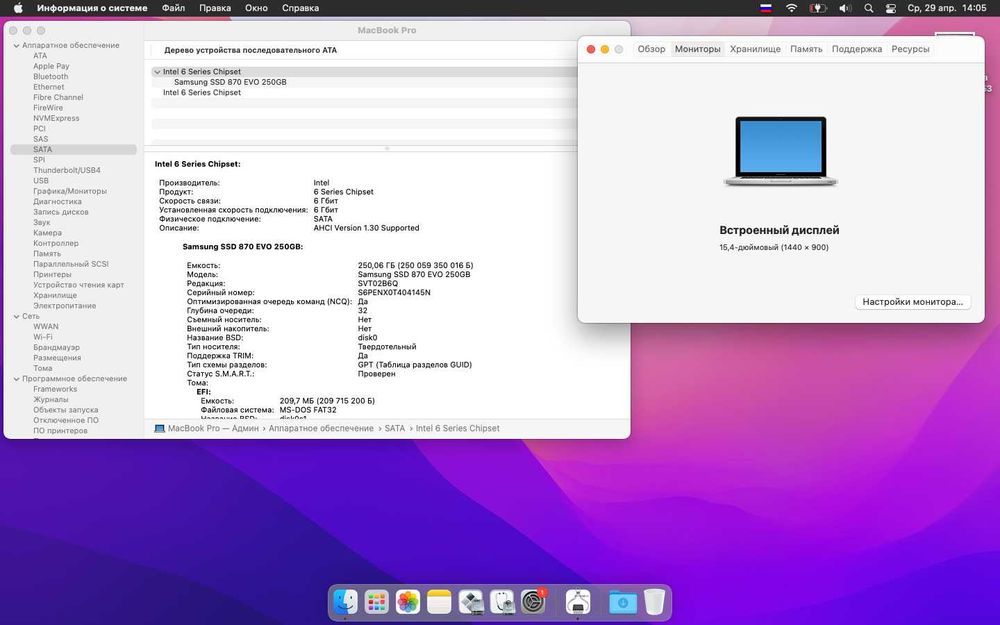Collapse the first Intel 6 Series Chipset row
The width and height of the screenshot is (1000, 625).
click(x=157, y=72)
